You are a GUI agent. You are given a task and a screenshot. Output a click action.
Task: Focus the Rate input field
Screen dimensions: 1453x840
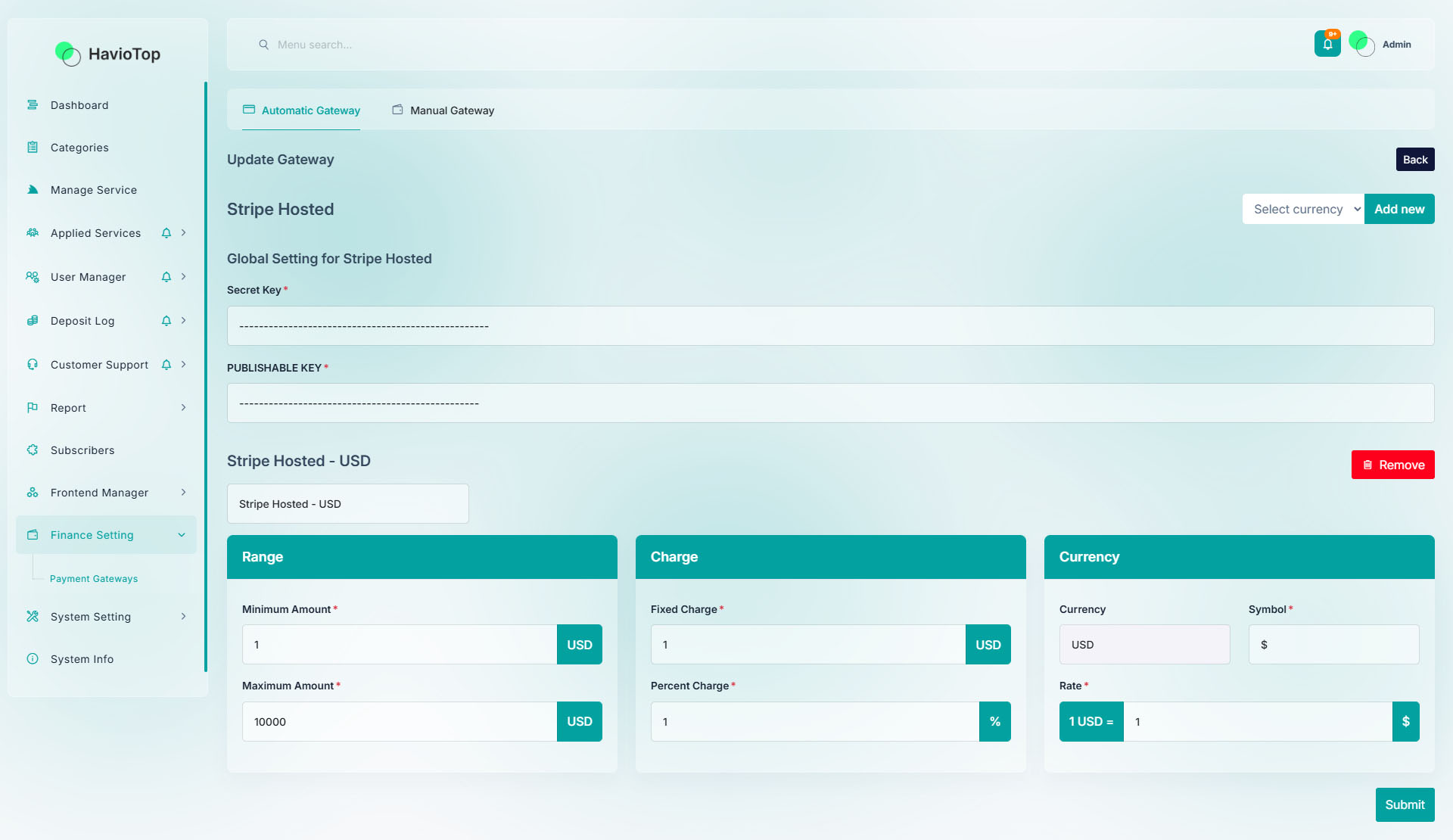point(1258,722)
